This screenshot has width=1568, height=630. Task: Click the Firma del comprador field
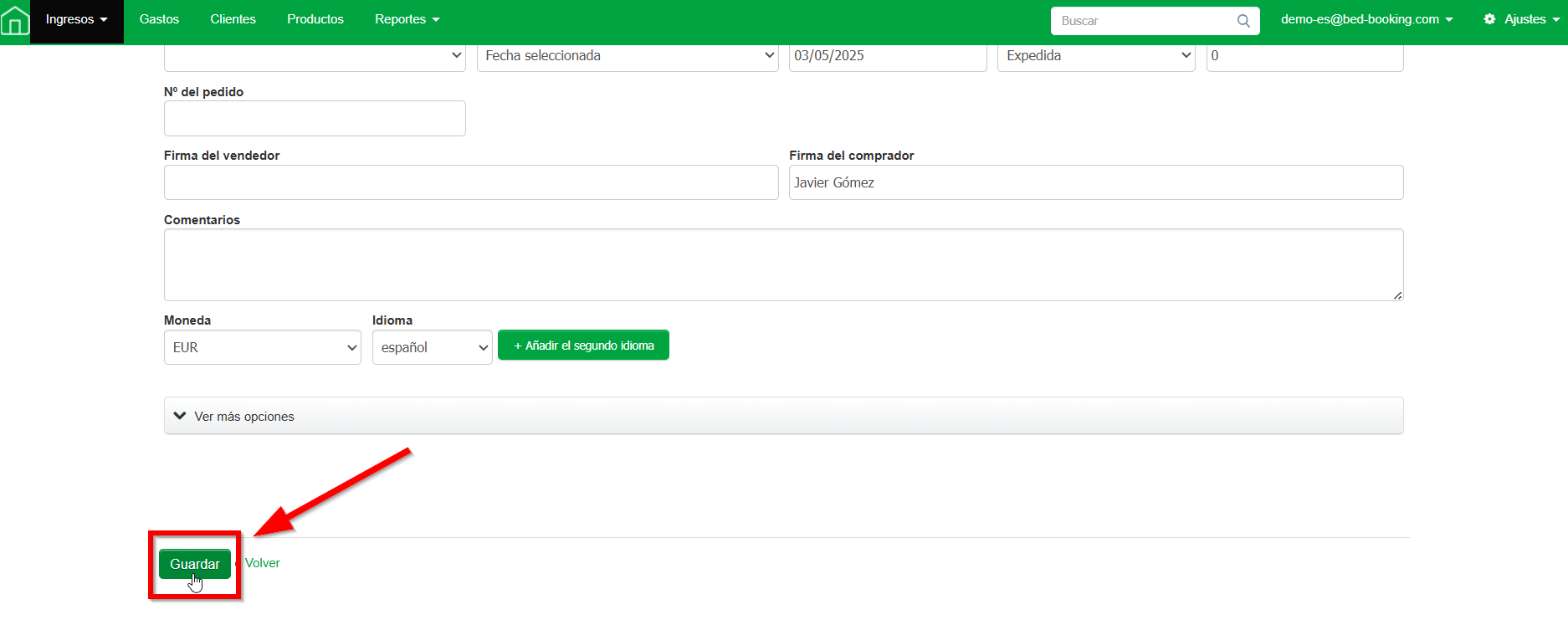[1096, 182]
